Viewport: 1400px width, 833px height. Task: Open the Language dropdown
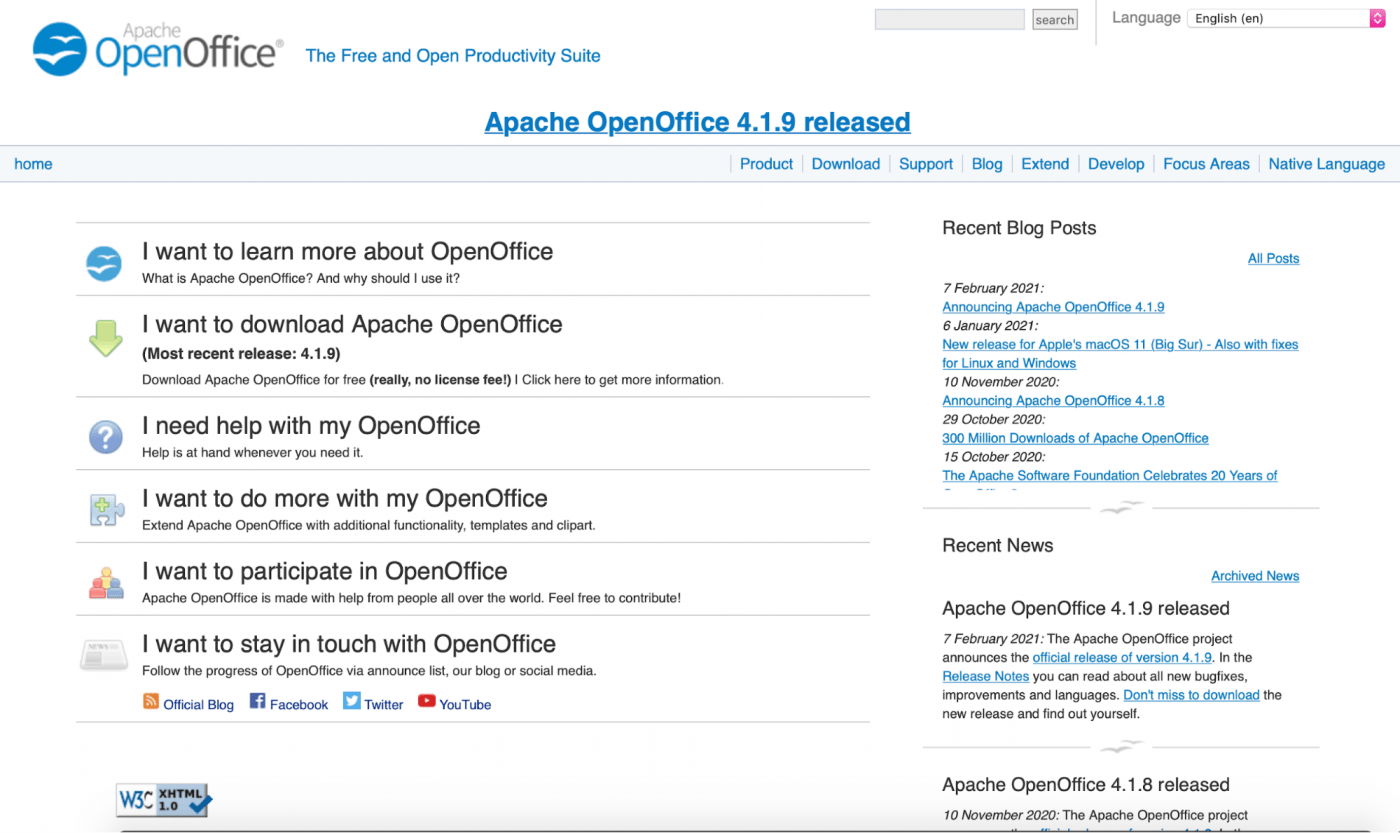pyautogui.click(x=1285, y=18)
